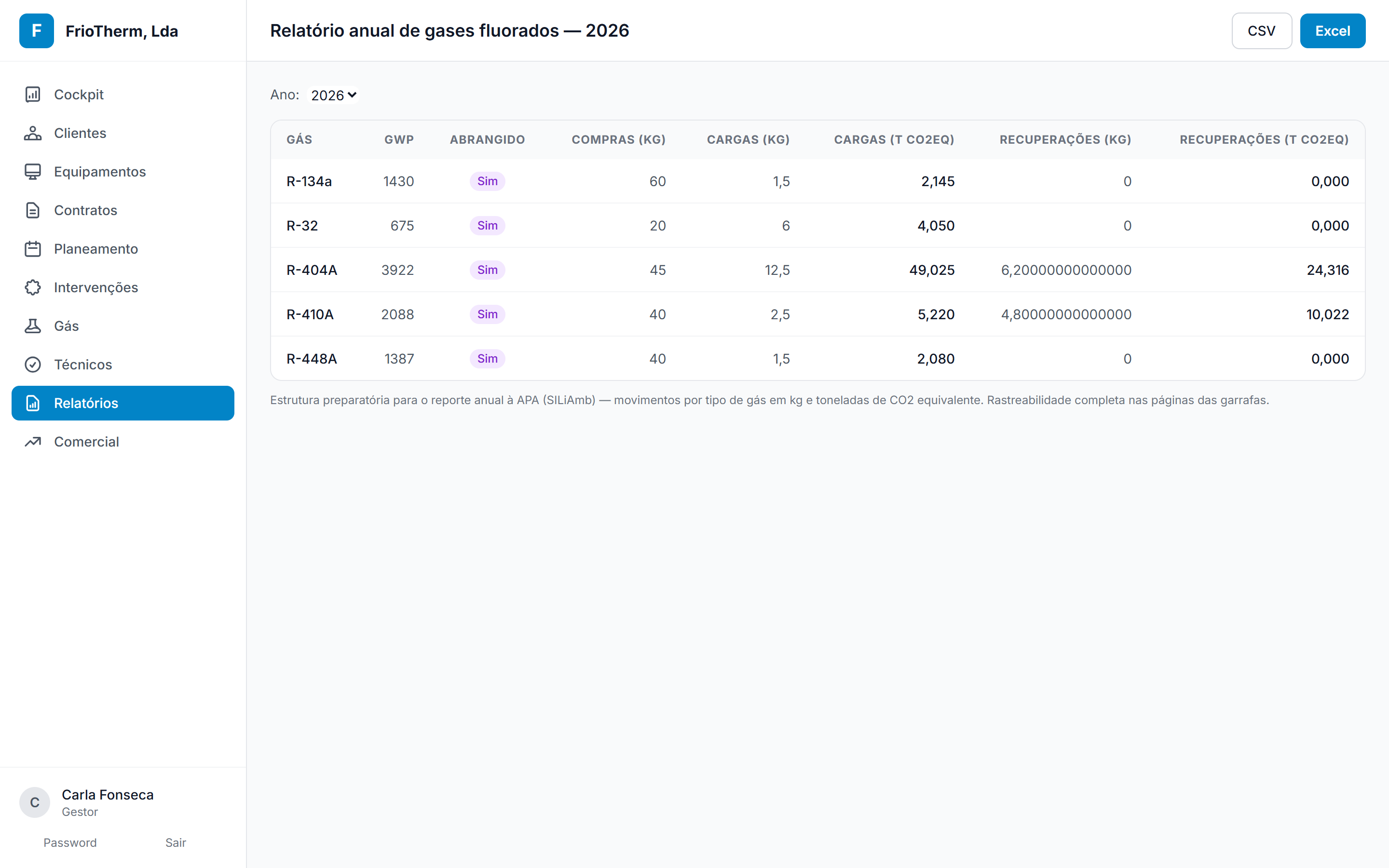Viewport: 1389px width, 868px height.
Task: Open the Comercial section
Action: click(x=123, y=441)
